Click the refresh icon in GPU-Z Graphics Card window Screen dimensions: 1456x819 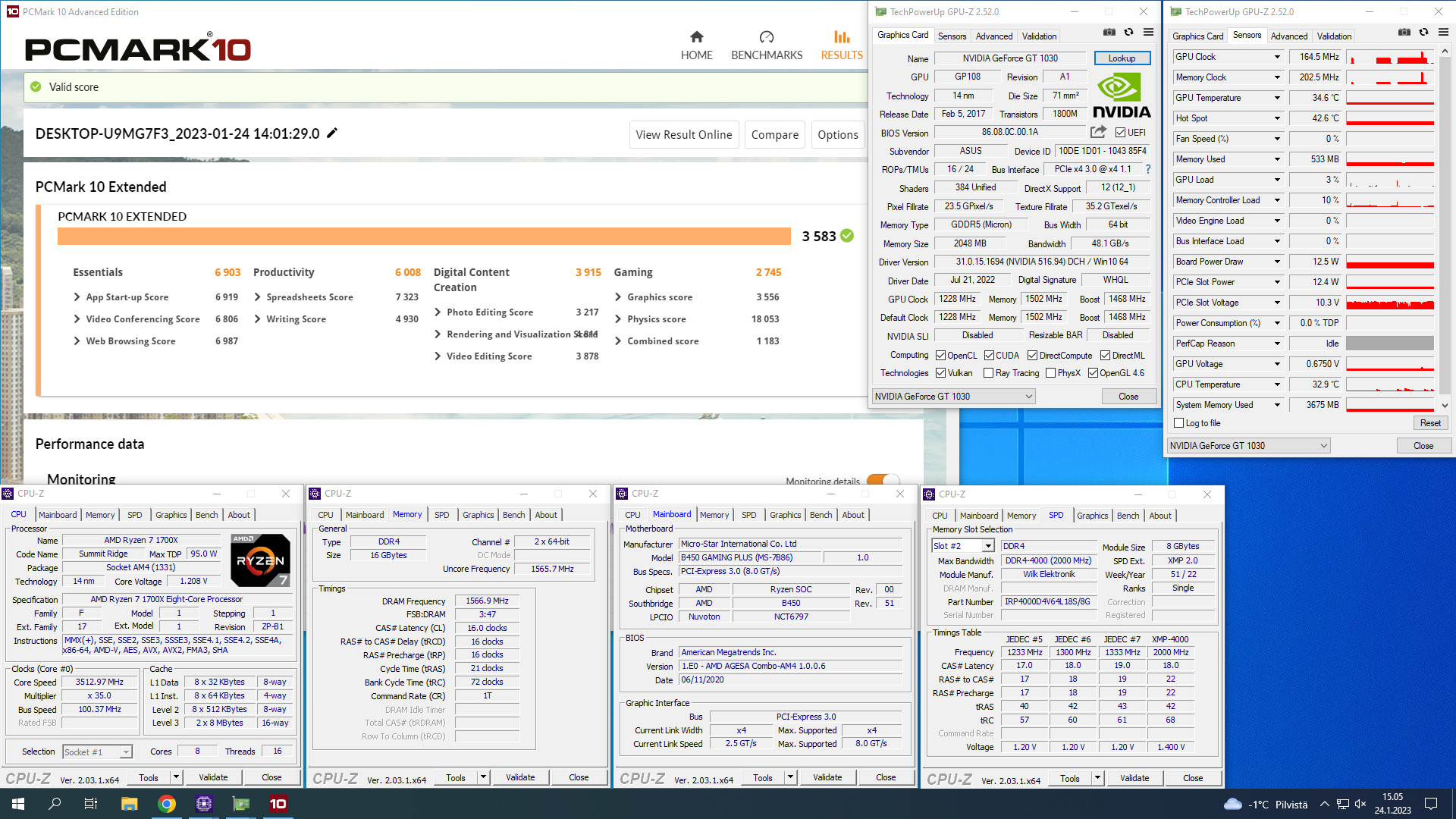[x=1128, y=33]
